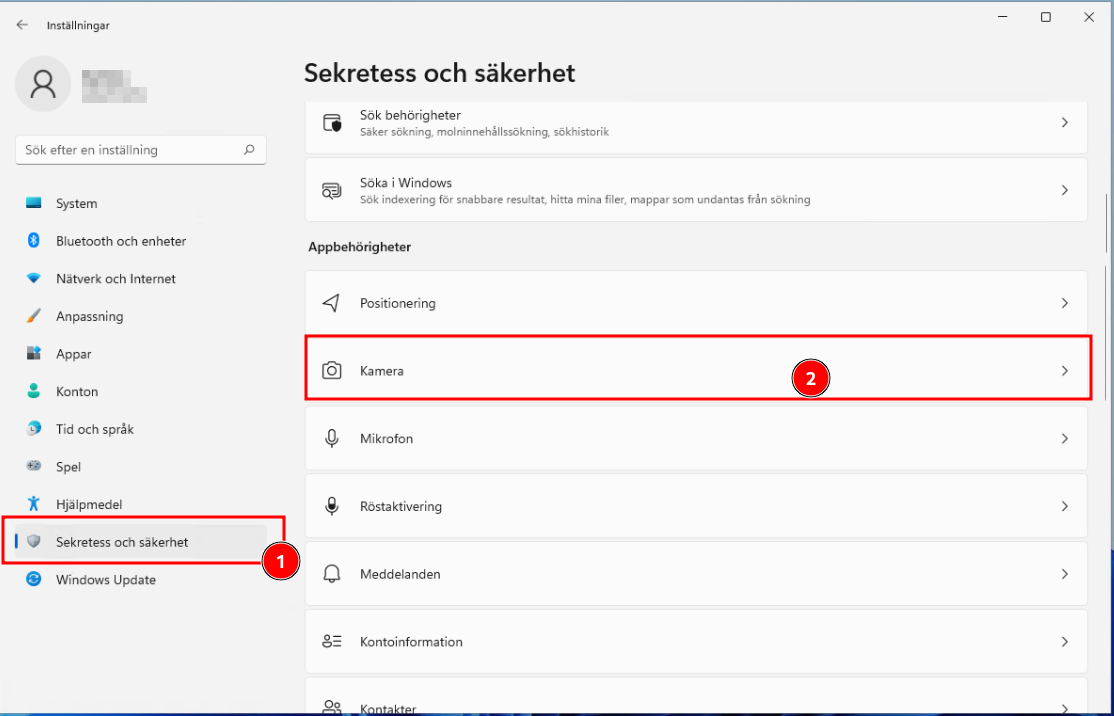Click the Hjälpmedel accessibility icon

click(33, 504)
